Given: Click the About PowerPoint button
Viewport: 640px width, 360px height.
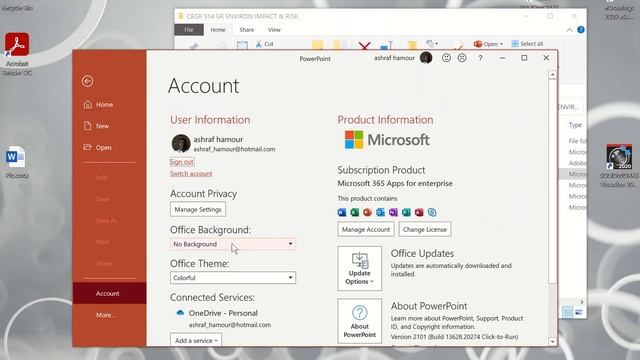Looking at the screenshot, I should click(360, 321).
